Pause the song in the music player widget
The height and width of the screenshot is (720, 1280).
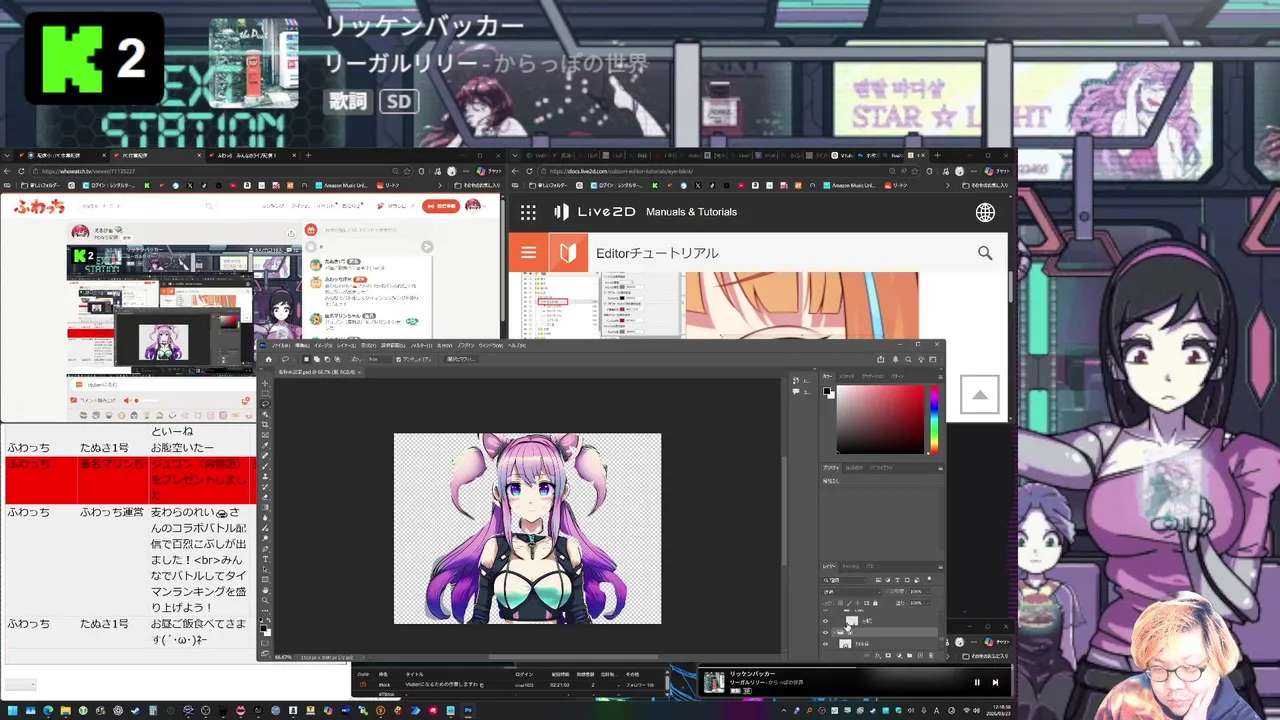click(x=977, y=682)
